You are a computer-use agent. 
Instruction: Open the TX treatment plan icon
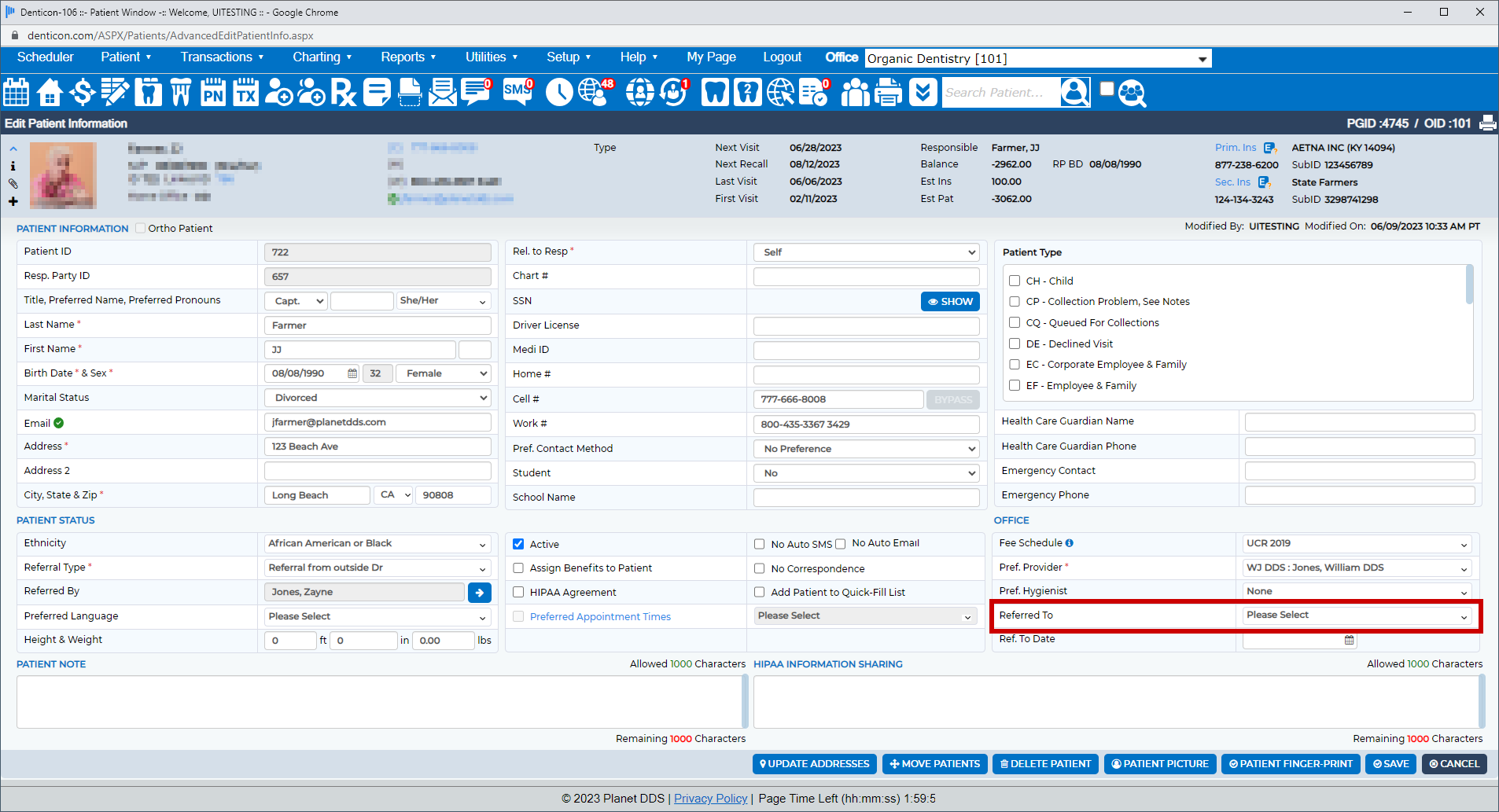[246, 92]
